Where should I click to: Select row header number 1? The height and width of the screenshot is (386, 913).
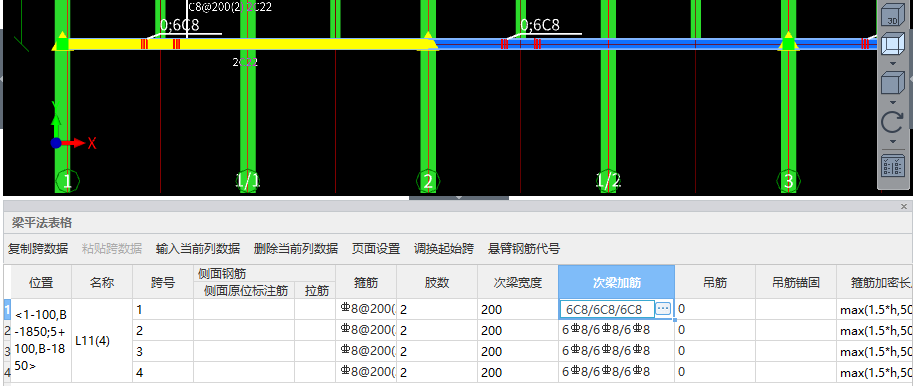click(7, 309)
